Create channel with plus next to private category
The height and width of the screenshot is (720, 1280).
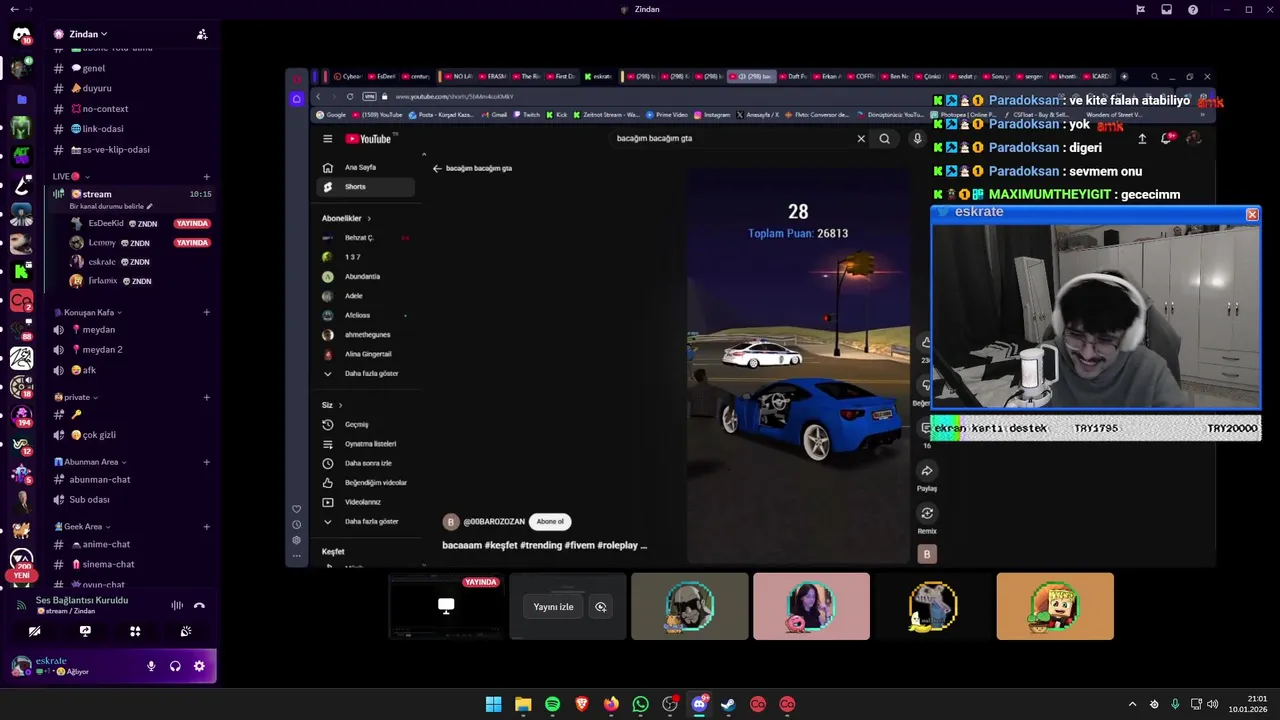[x=207, y=397]
